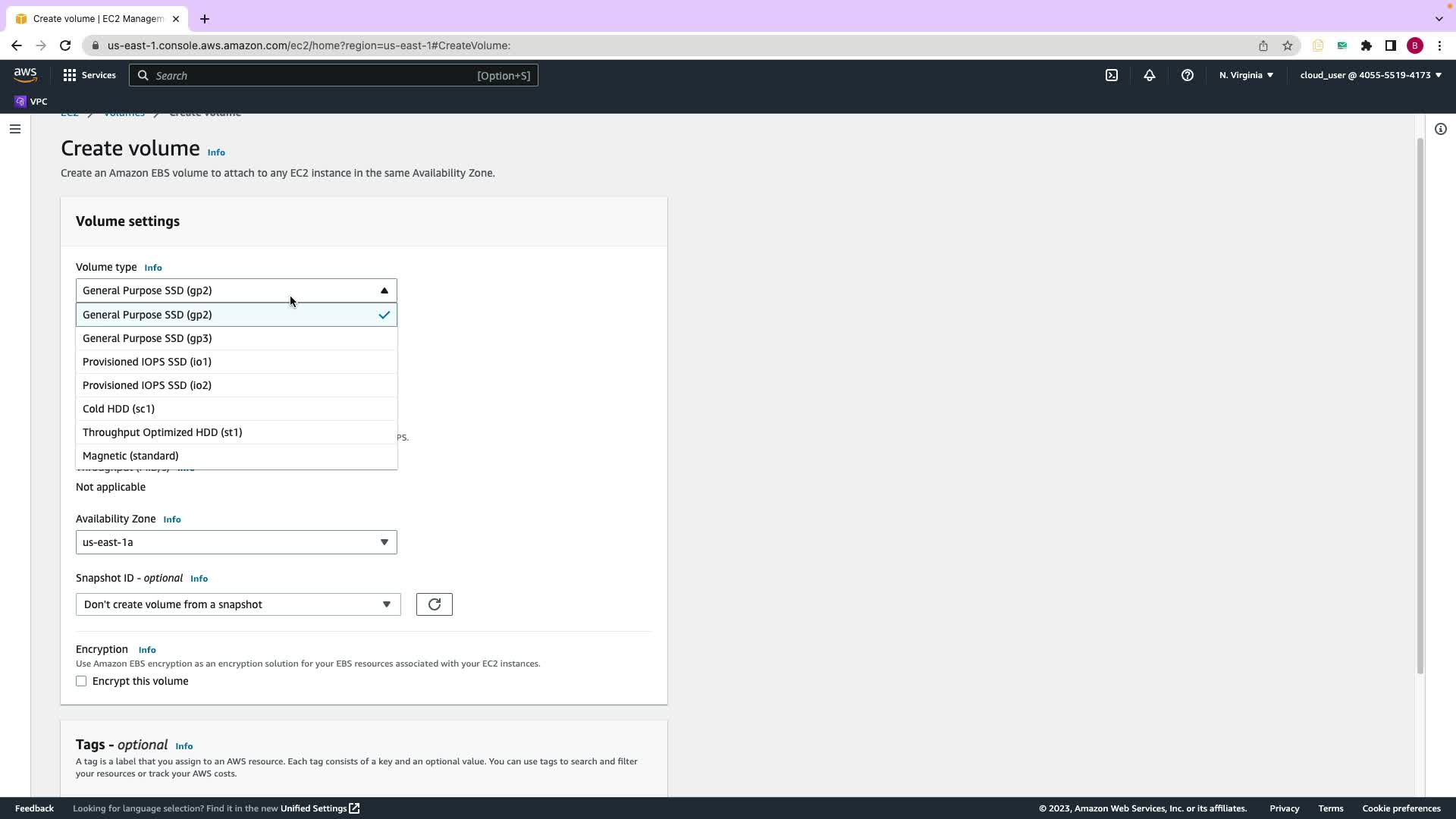The height and width of the screenshot is (819, 1456).
Task: Pick Magnetic (standard) from the list
Action: (130, 456)
